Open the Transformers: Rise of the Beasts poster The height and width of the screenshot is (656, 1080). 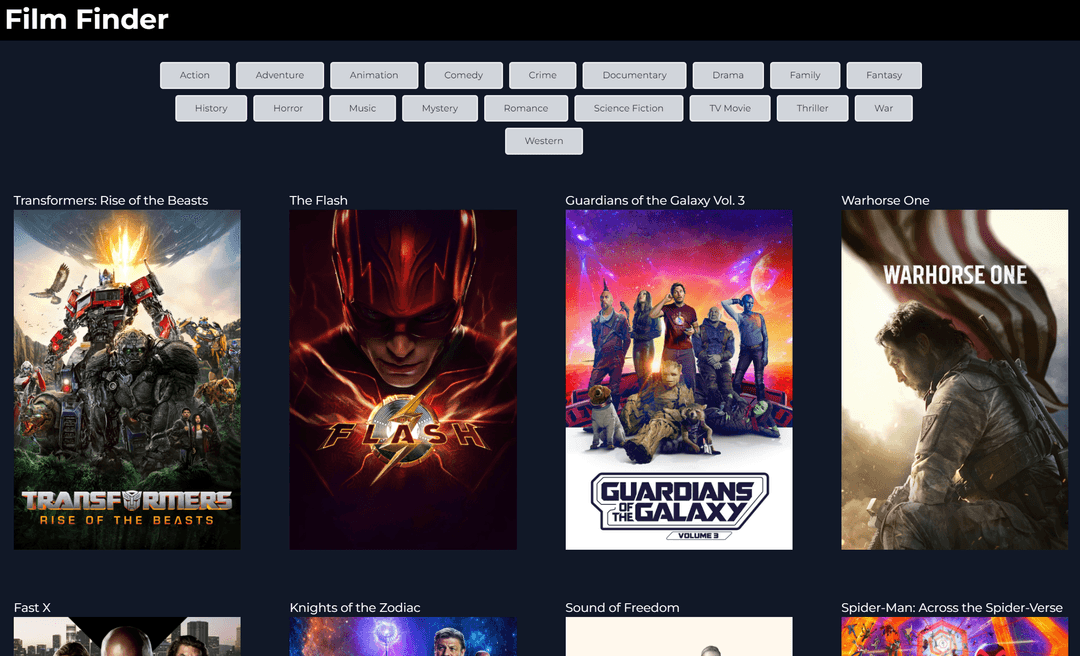click(x=127, y=380)
